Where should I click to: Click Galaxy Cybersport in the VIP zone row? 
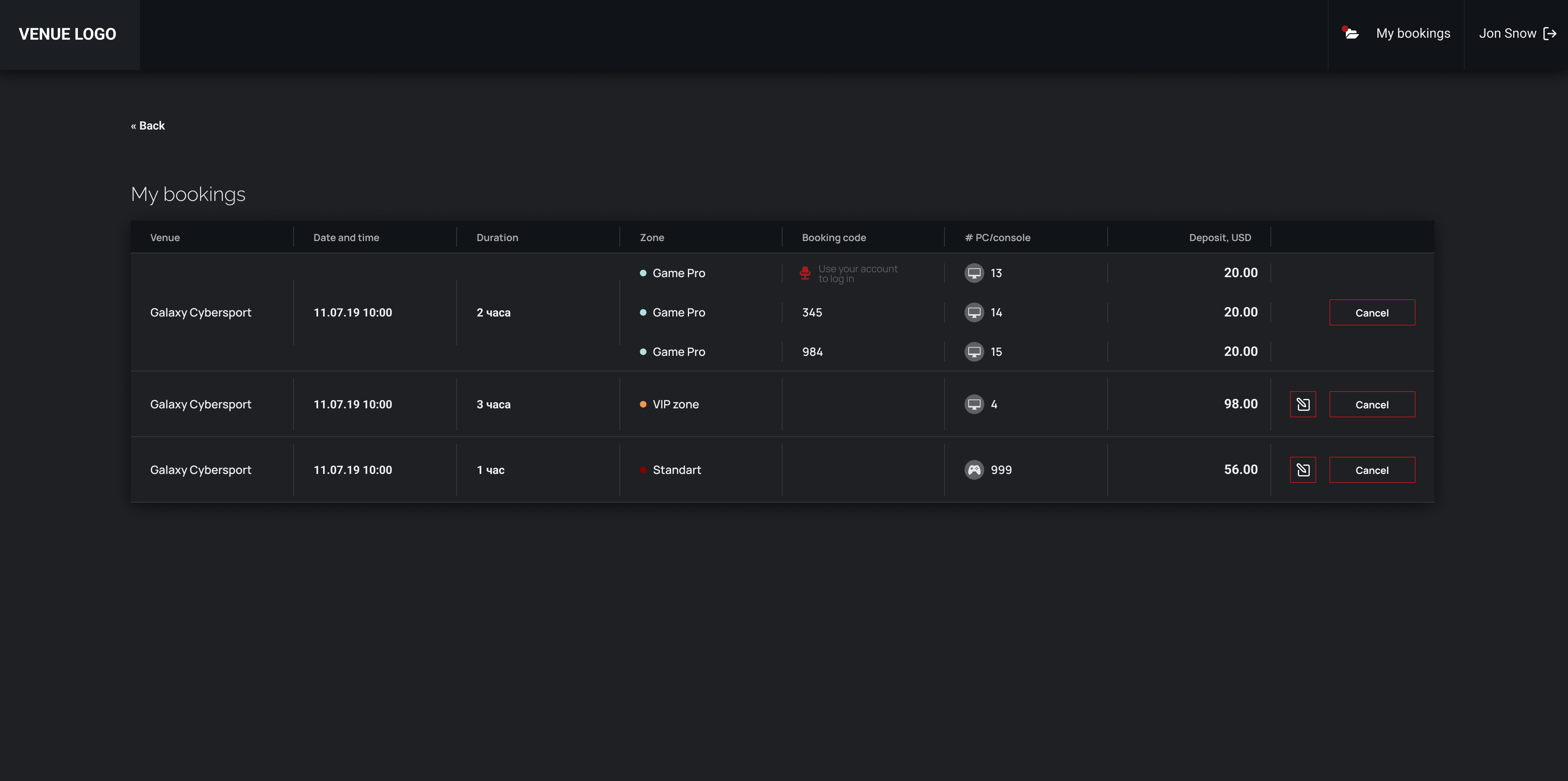pos(201,404)
